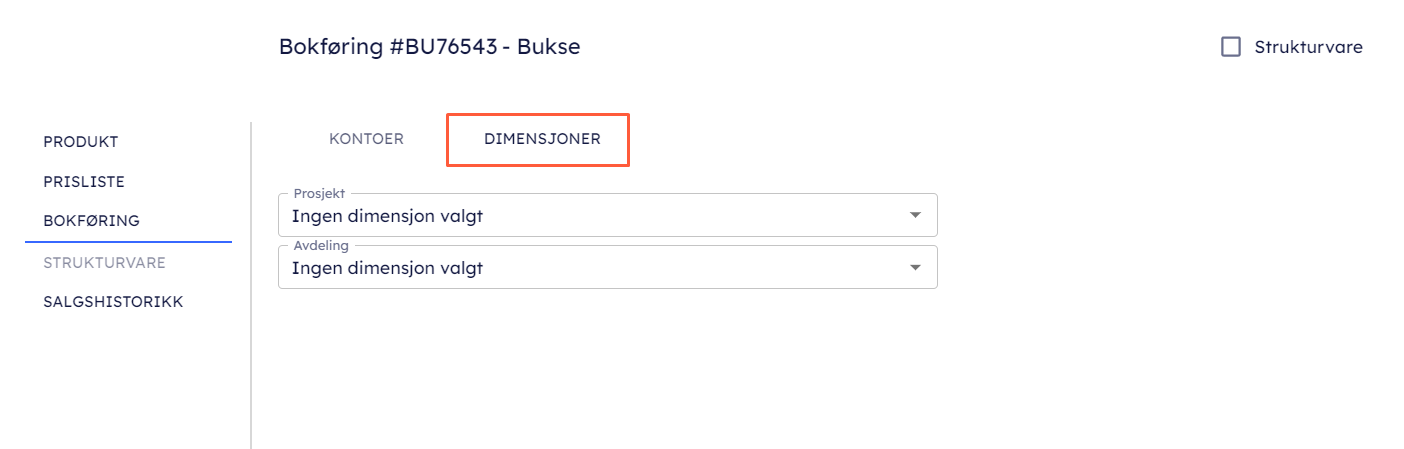The image size is (1404, 449).
Task: Click 'Ingen dimensjon valgt' in Prosjekt field
Action: [388, 215]
